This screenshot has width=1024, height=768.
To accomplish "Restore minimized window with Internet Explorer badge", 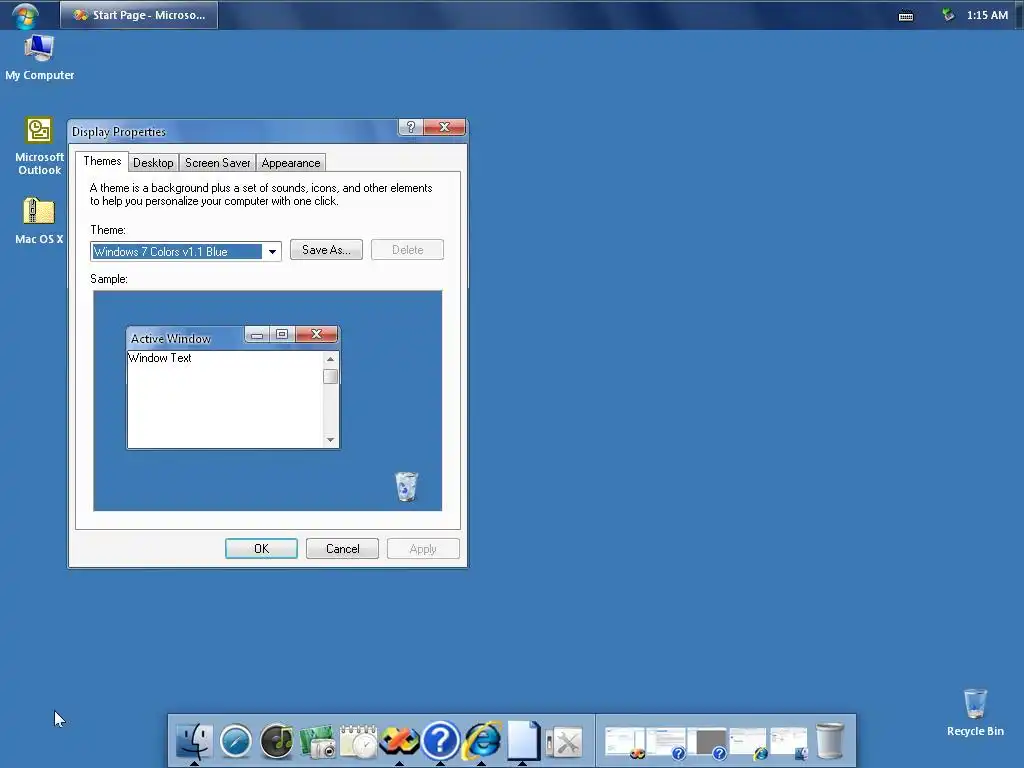I will (748, 743).
